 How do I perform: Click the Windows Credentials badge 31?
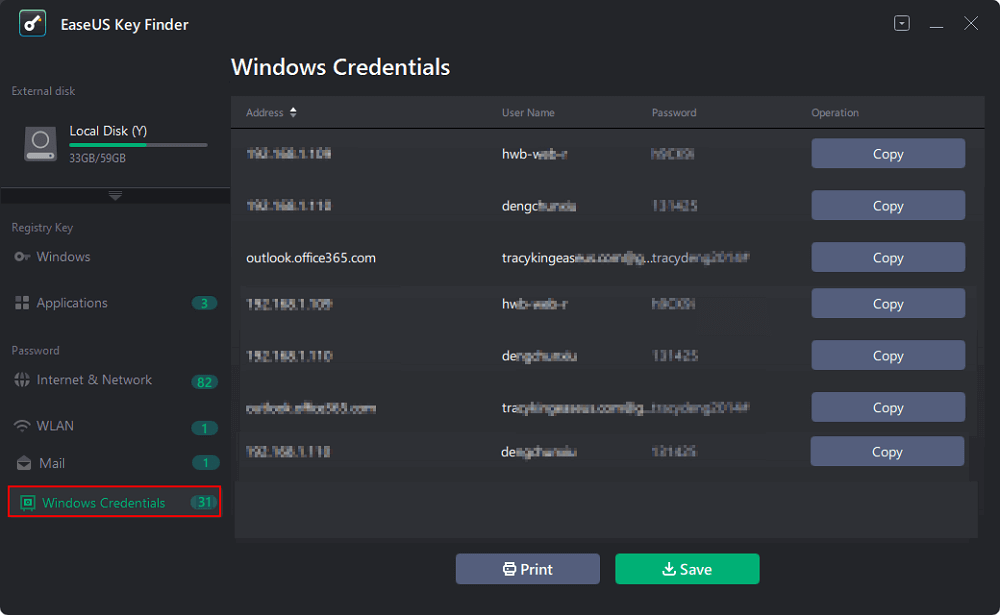[204, 502]
